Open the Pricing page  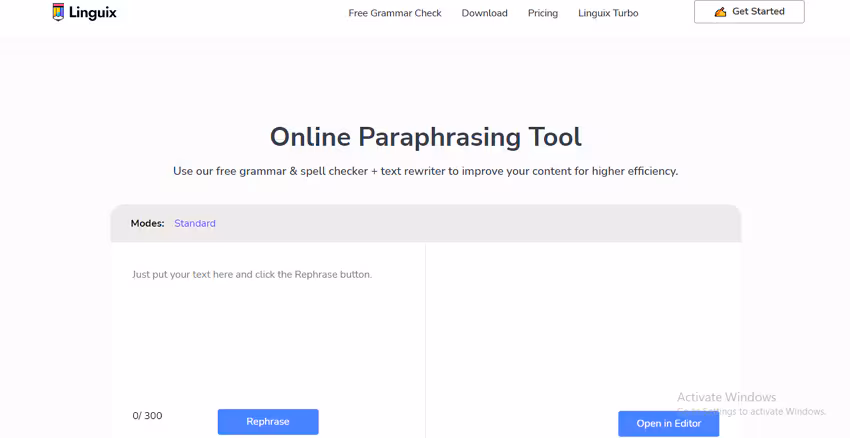coord(543,13)
